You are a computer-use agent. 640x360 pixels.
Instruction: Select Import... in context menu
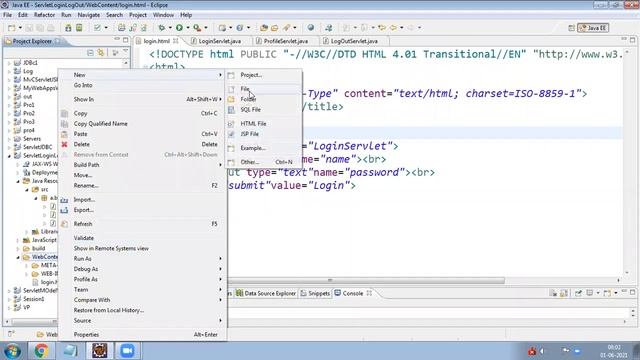[x=142, y=200]
